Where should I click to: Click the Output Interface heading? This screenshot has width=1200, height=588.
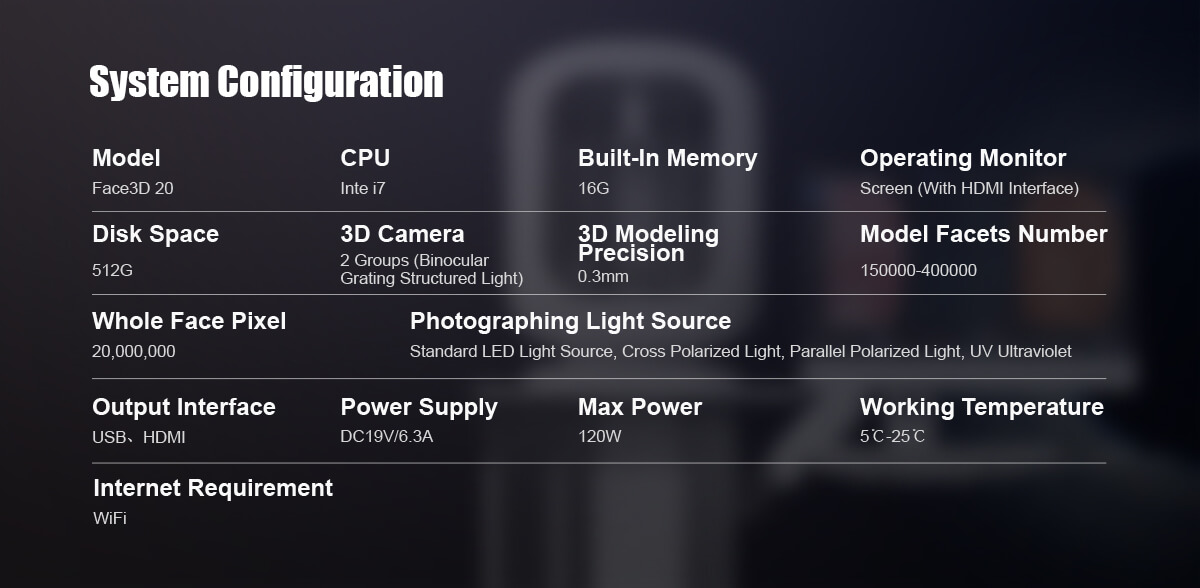184,407
